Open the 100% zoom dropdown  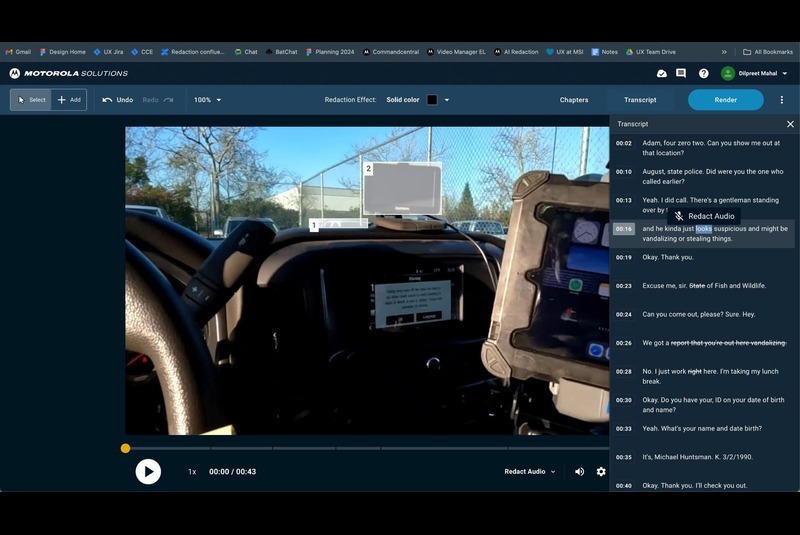208,100
